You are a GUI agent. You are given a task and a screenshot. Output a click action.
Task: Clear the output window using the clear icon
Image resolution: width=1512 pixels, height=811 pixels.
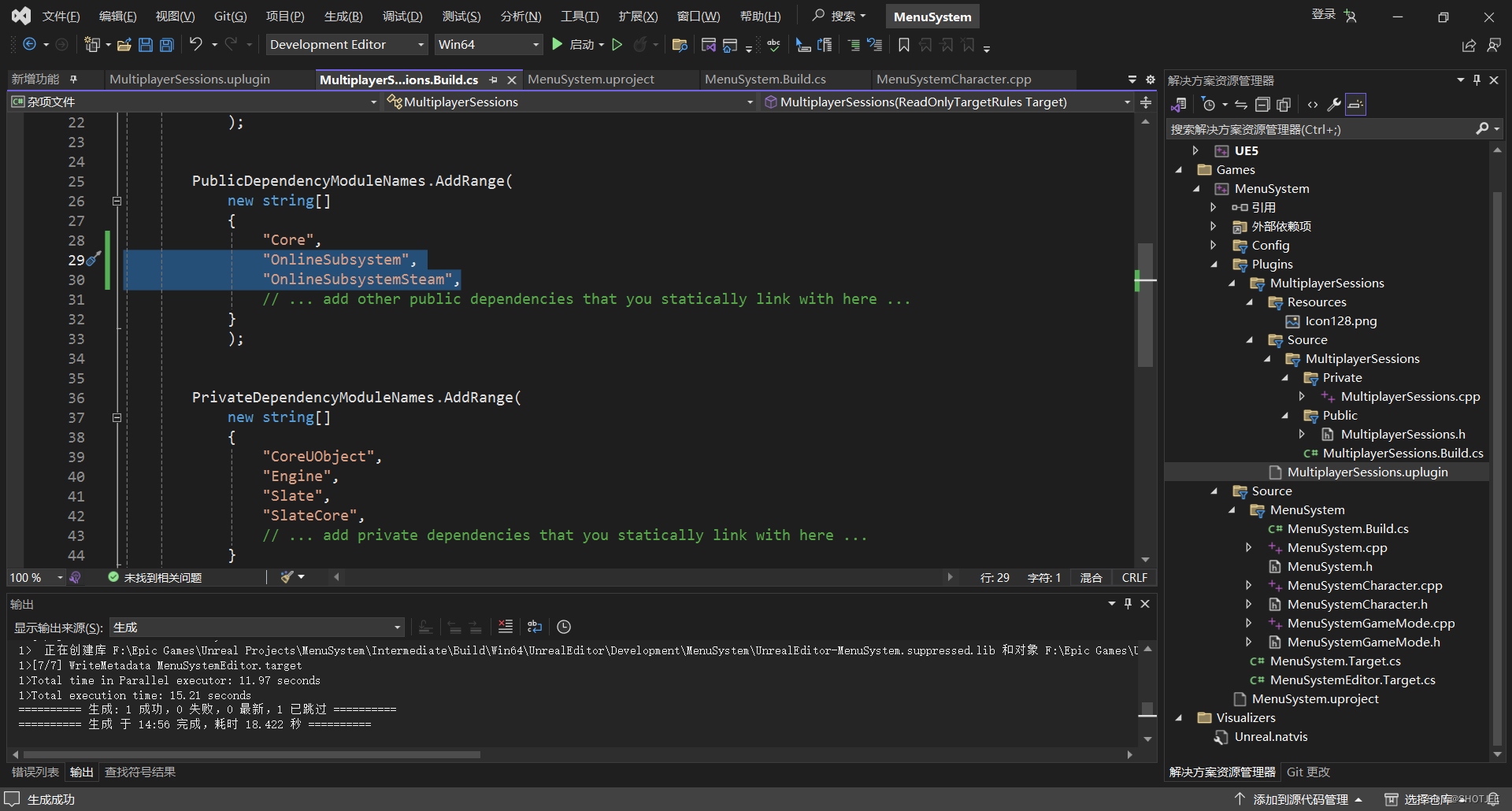tap(506, 626)
